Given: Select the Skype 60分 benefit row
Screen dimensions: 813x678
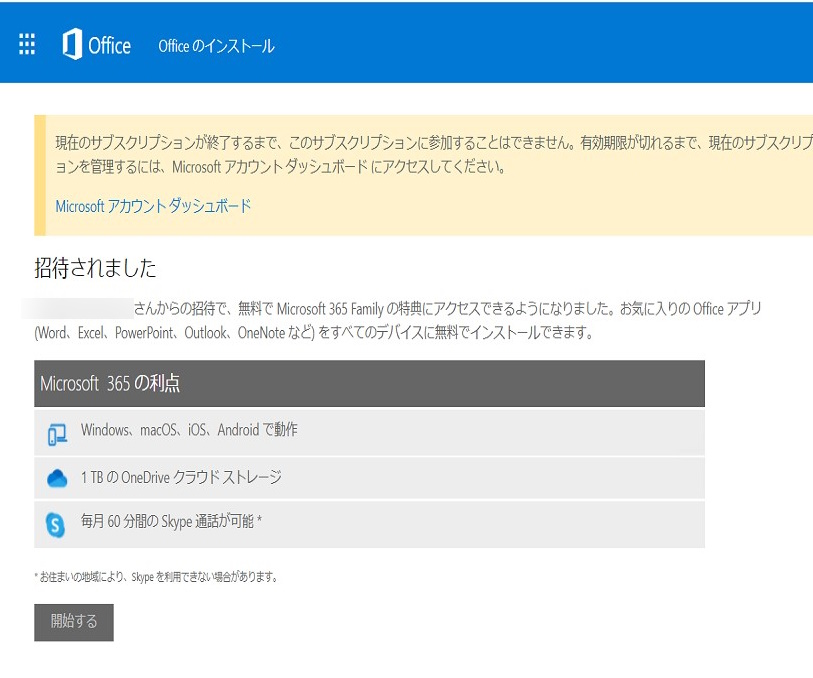Looking at the screenshot, I should (x=370, y=524).
